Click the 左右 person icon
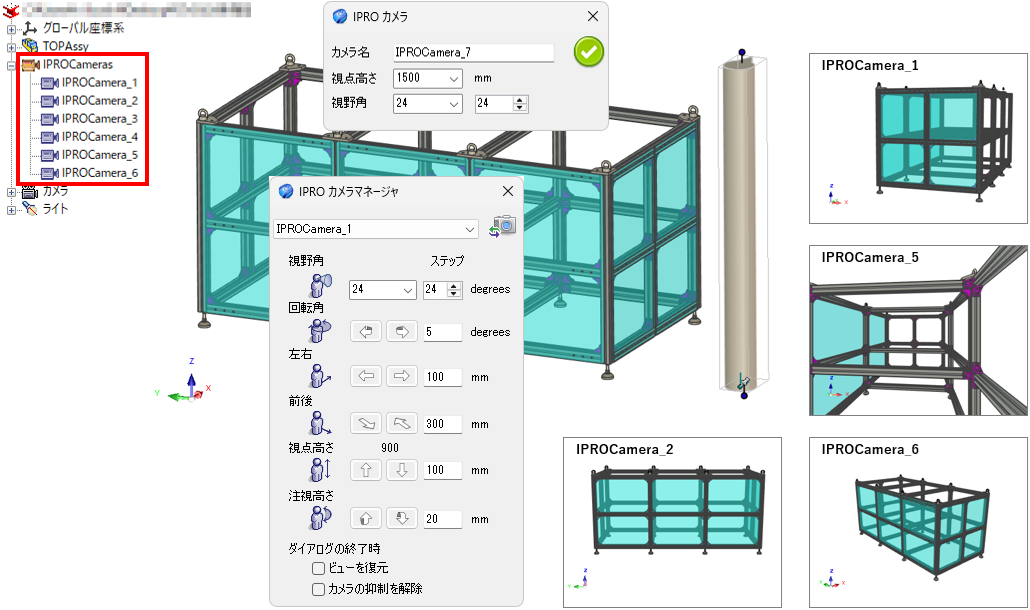Screen dimensions: 1030x610 click(x=320, y=376)
